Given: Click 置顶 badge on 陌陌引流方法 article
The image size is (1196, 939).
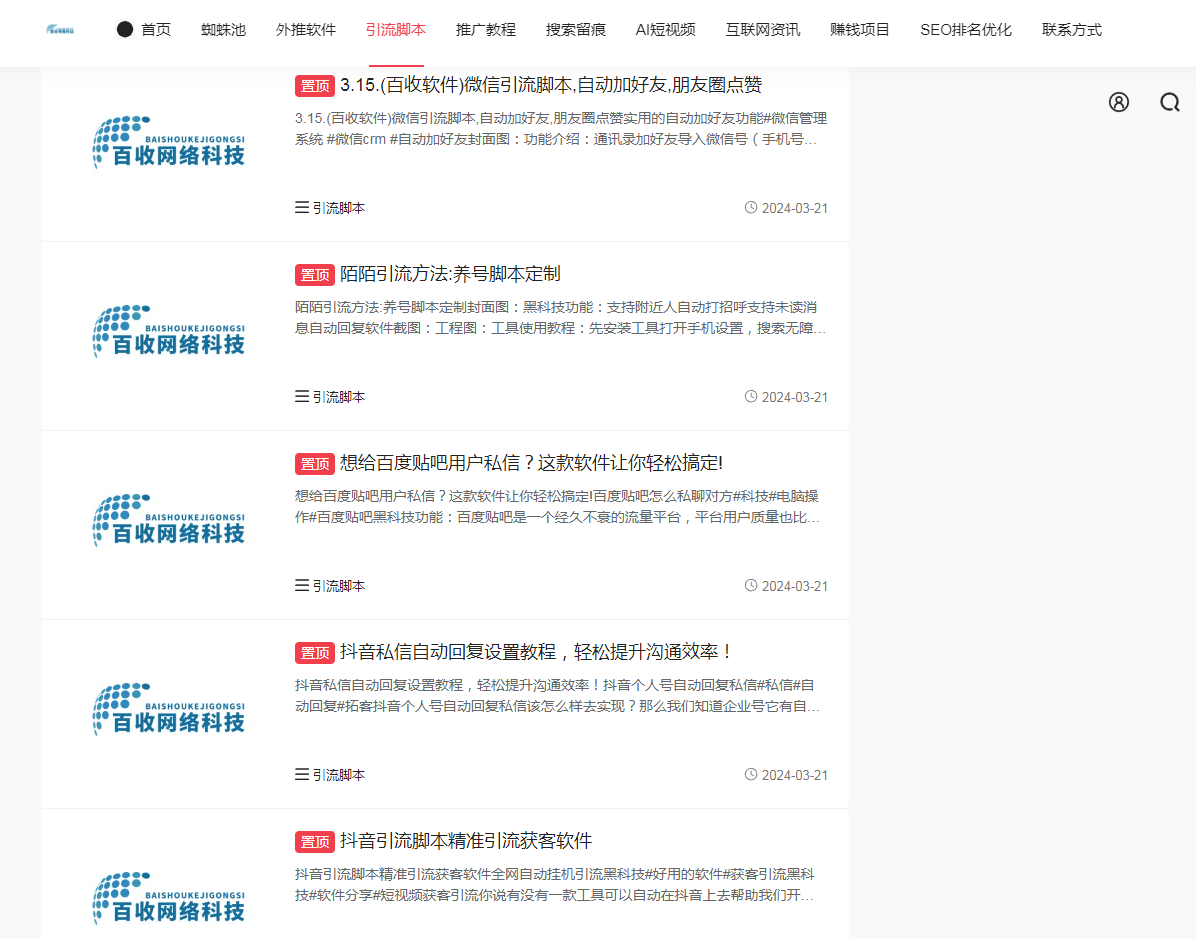Looking at the screenshot, I should point(315,275).
